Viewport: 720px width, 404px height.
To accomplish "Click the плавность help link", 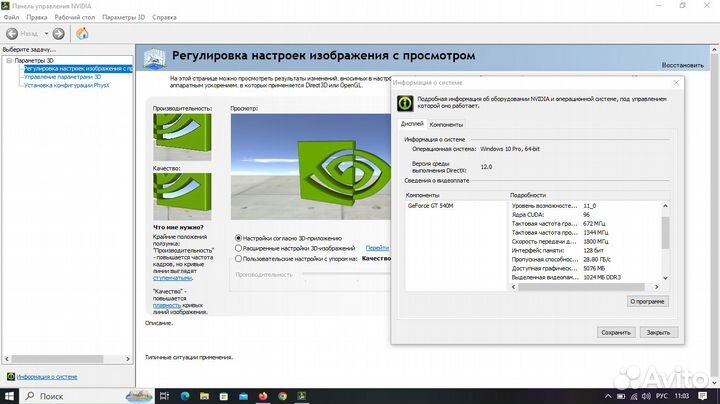I will coord(167,305).
